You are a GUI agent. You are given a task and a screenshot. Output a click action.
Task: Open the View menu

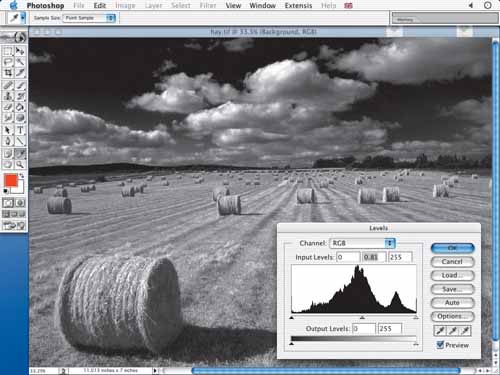(233, 6)
